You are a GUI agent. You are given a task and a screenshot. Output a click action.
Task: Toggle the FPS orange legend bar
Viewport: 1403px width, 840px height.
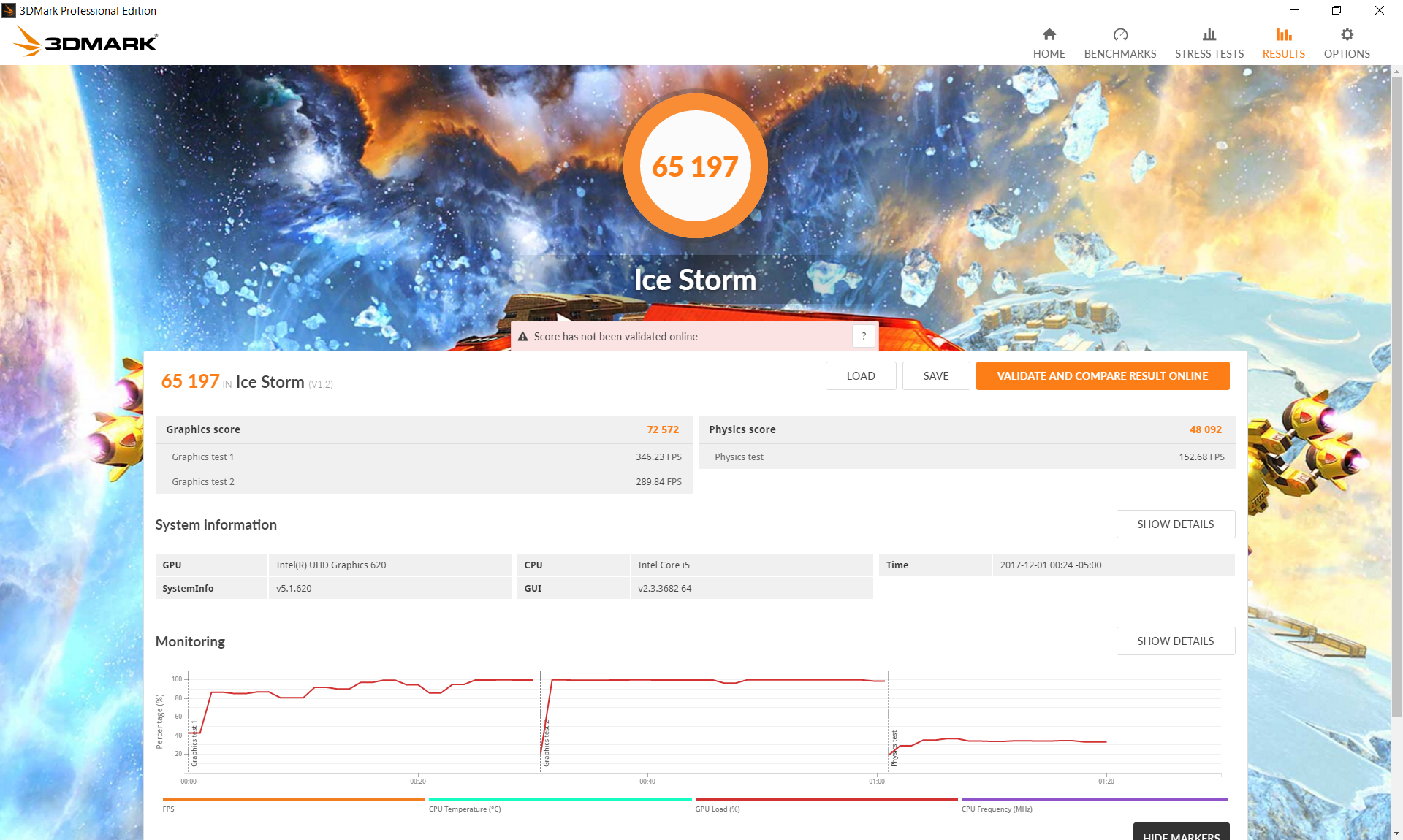pyautogui.click(x=293, y=800)
